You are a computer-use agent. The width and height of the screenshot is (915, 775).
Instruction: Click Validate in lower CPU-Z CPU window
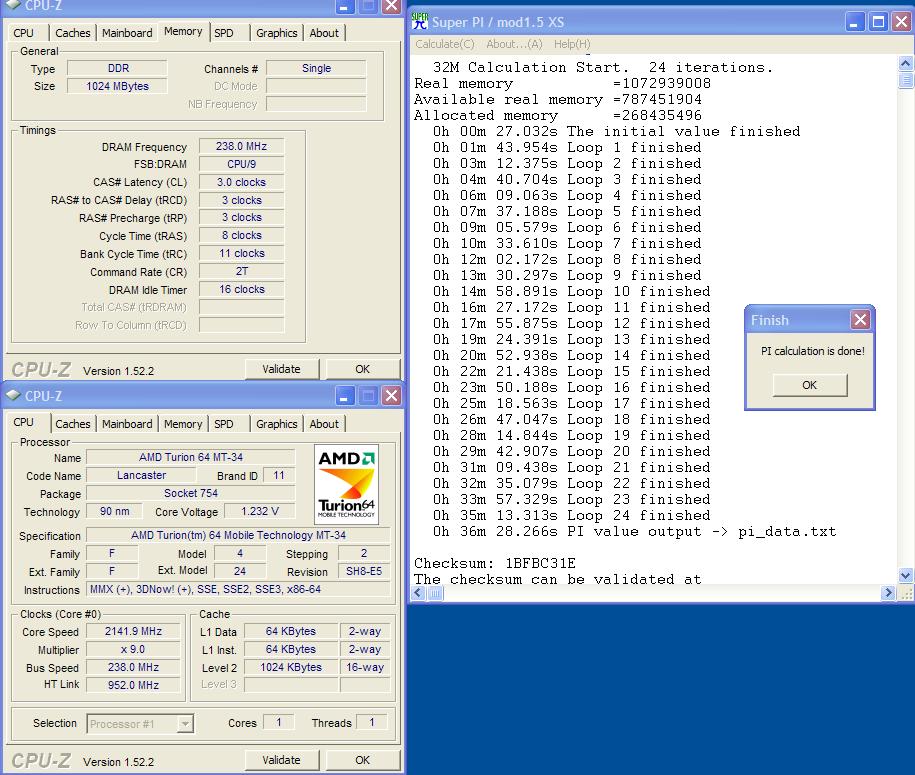(x=281, y=760)
